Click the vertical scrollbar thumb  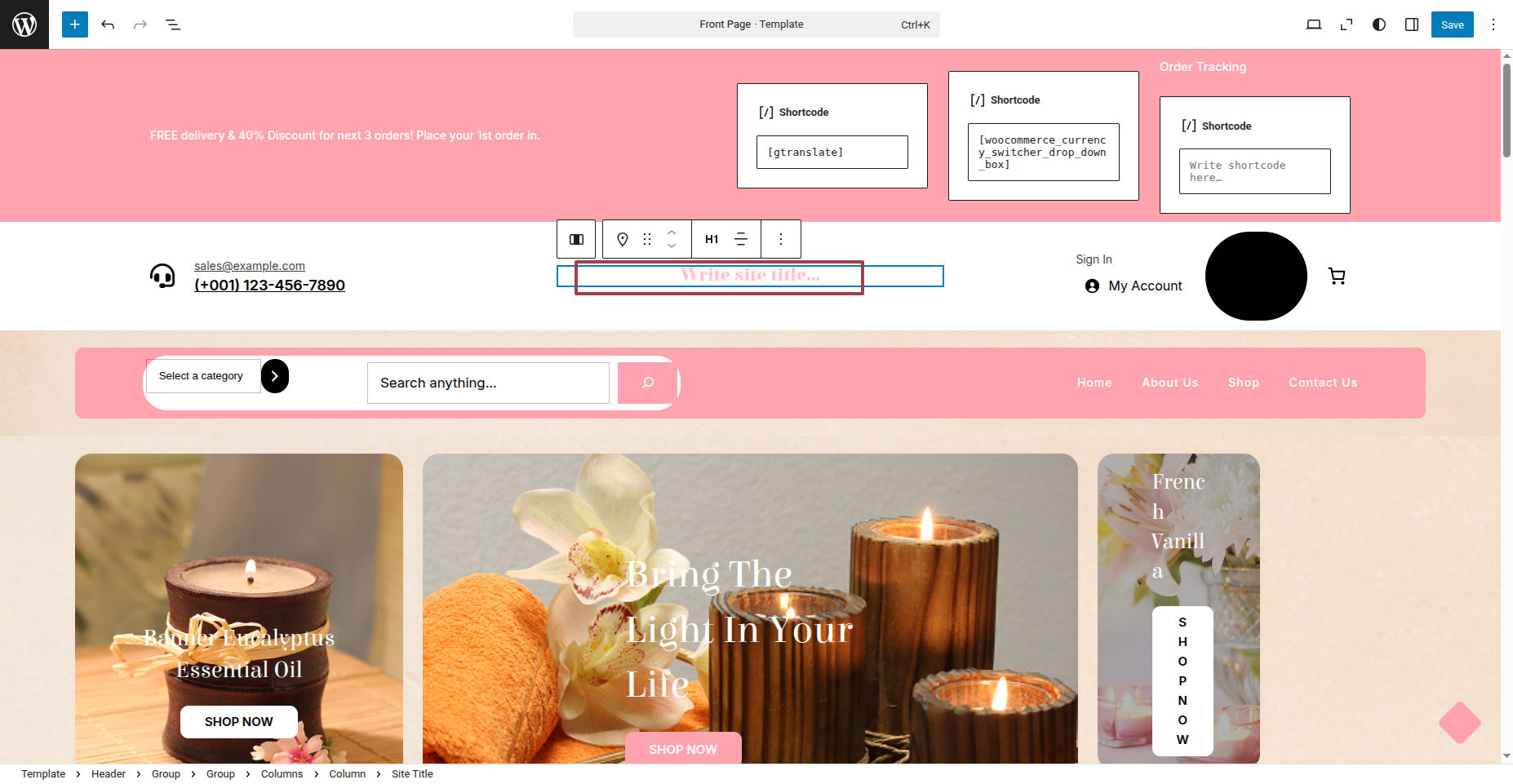point(1506,110)
